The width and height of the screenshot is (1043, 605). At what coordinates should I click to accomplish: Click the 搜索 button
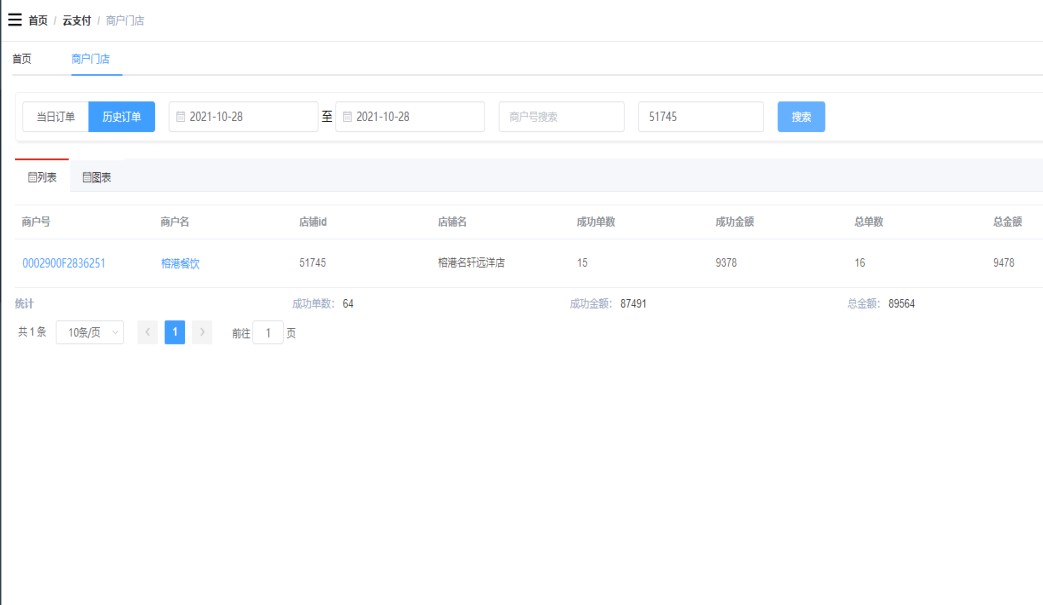click(801, 117)
